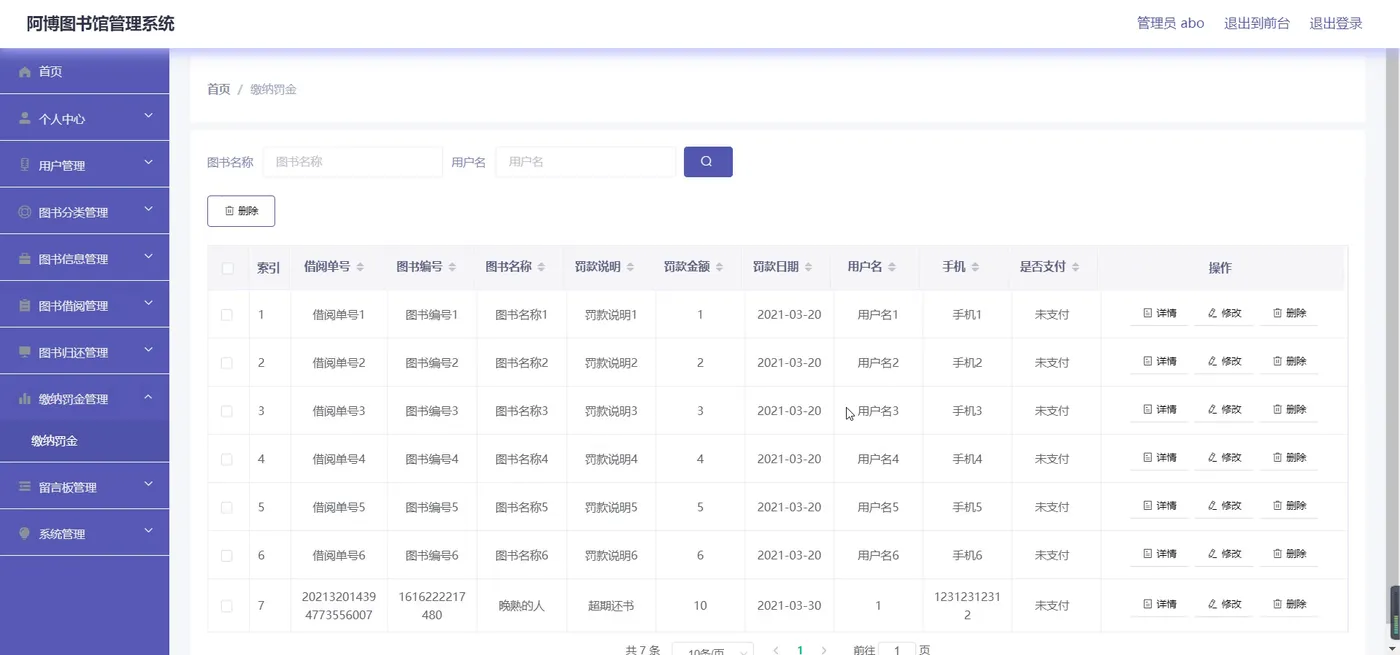Click the 阿博图书馆管理系统 title
This screenshot has width=1400, height=655.
101,24
